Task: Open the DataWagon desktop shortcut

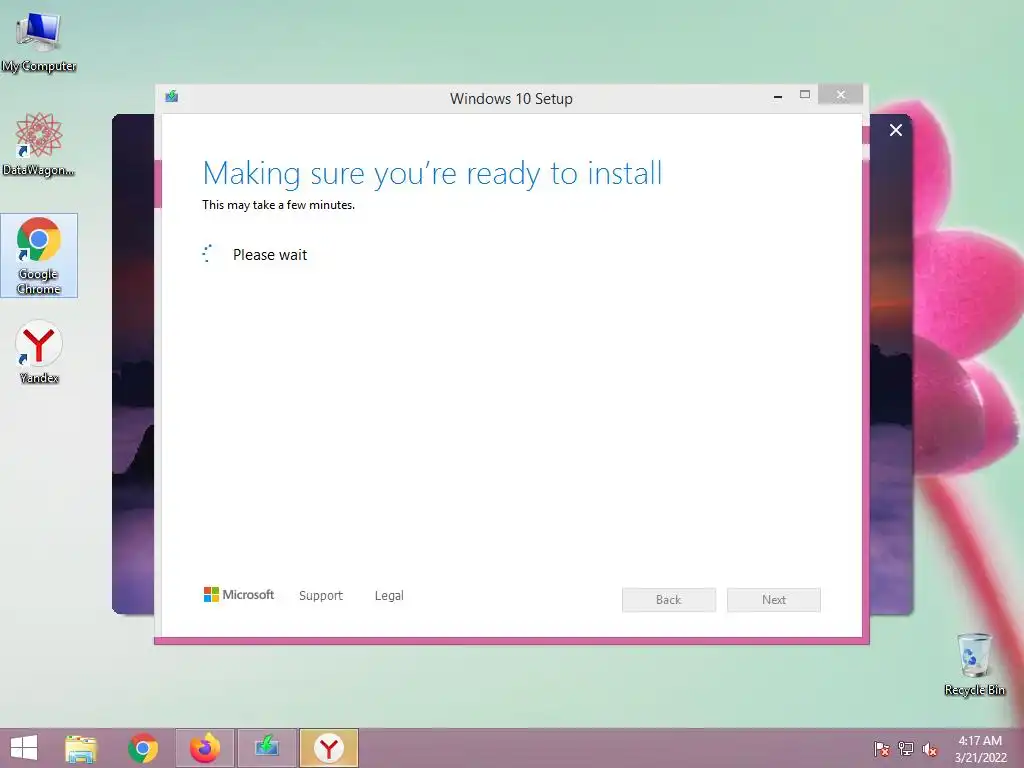Action: [39, 144]
